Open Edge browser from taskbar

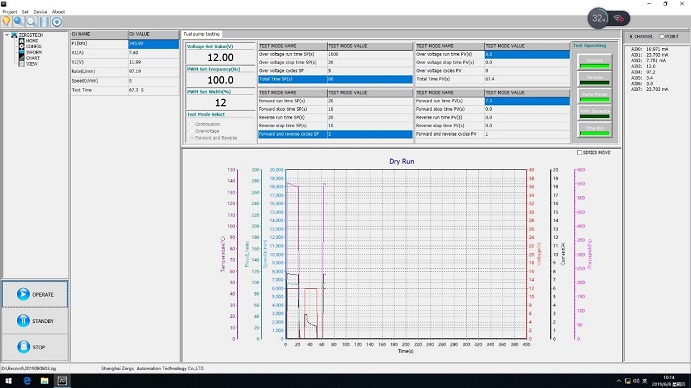27,381
